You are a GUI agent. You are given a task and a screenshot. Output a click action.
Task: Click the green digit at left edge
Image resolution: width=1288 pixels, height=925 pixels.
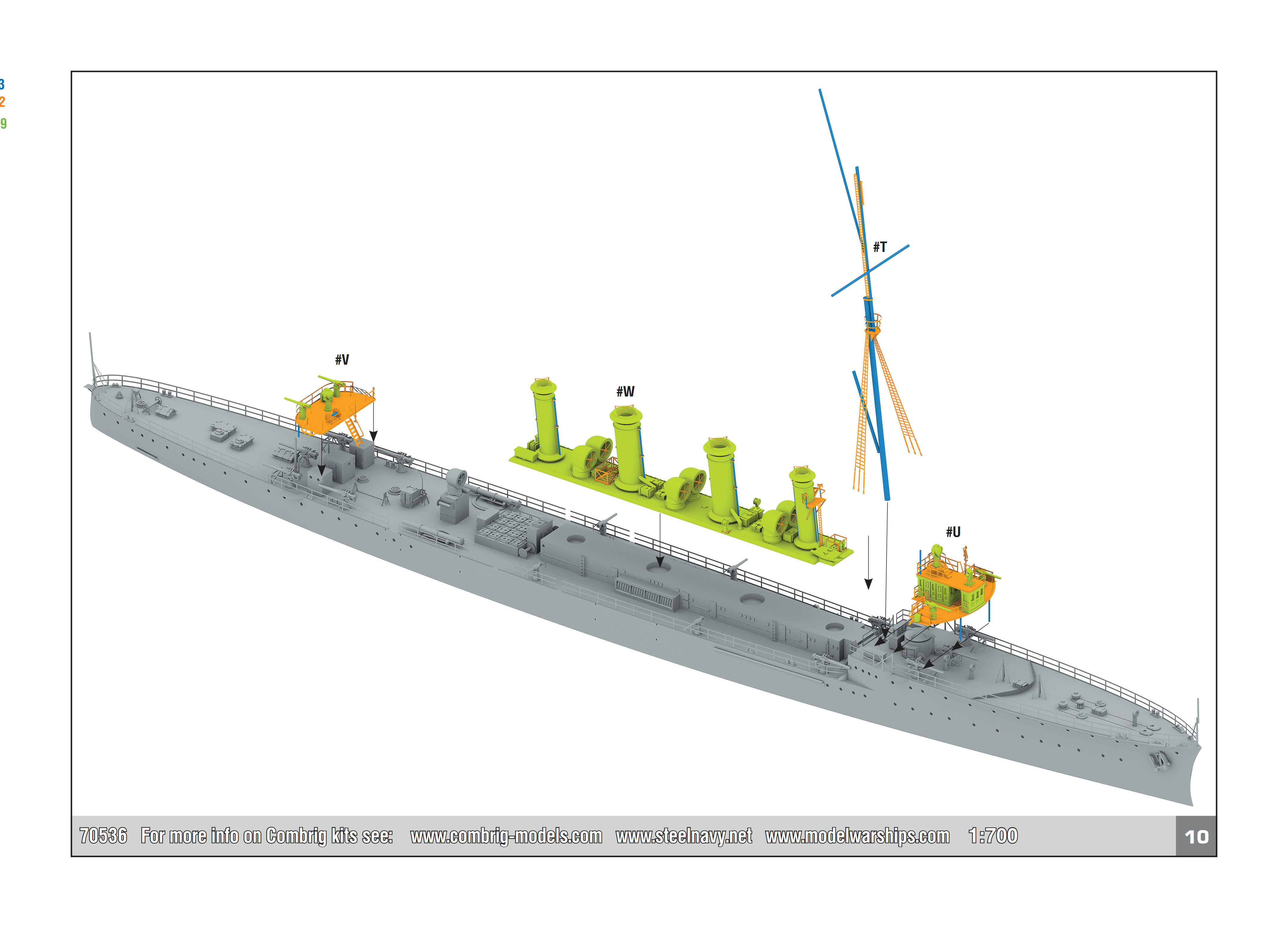point(3,124)
